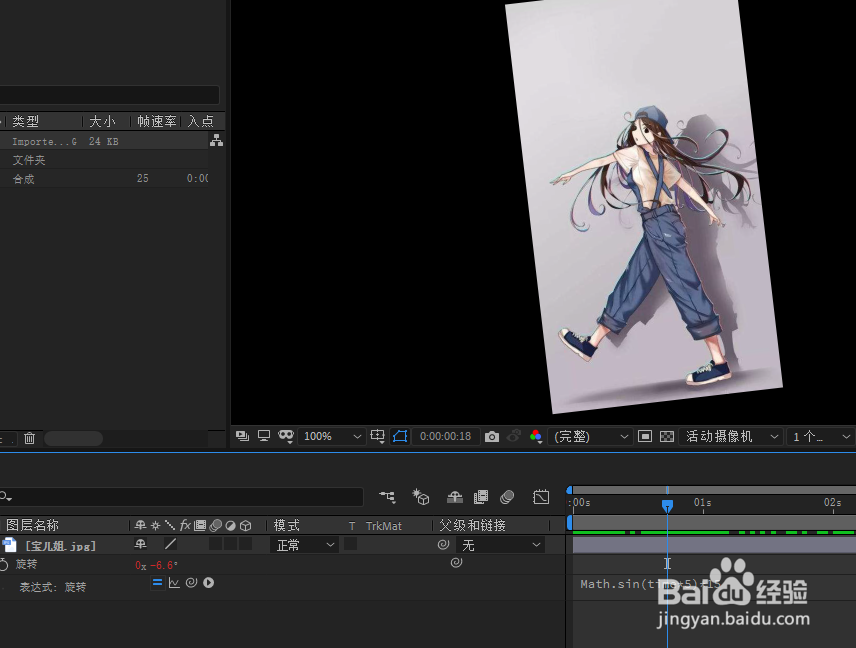Open the RGB channel color management icon
This screenshot has width=856, height=648.
[x=536, y=436]
